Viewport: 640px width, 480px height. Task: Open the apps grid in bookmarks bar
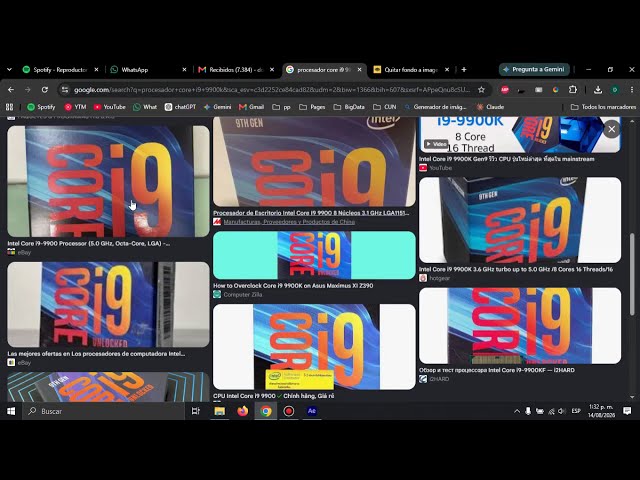point(9,107)
